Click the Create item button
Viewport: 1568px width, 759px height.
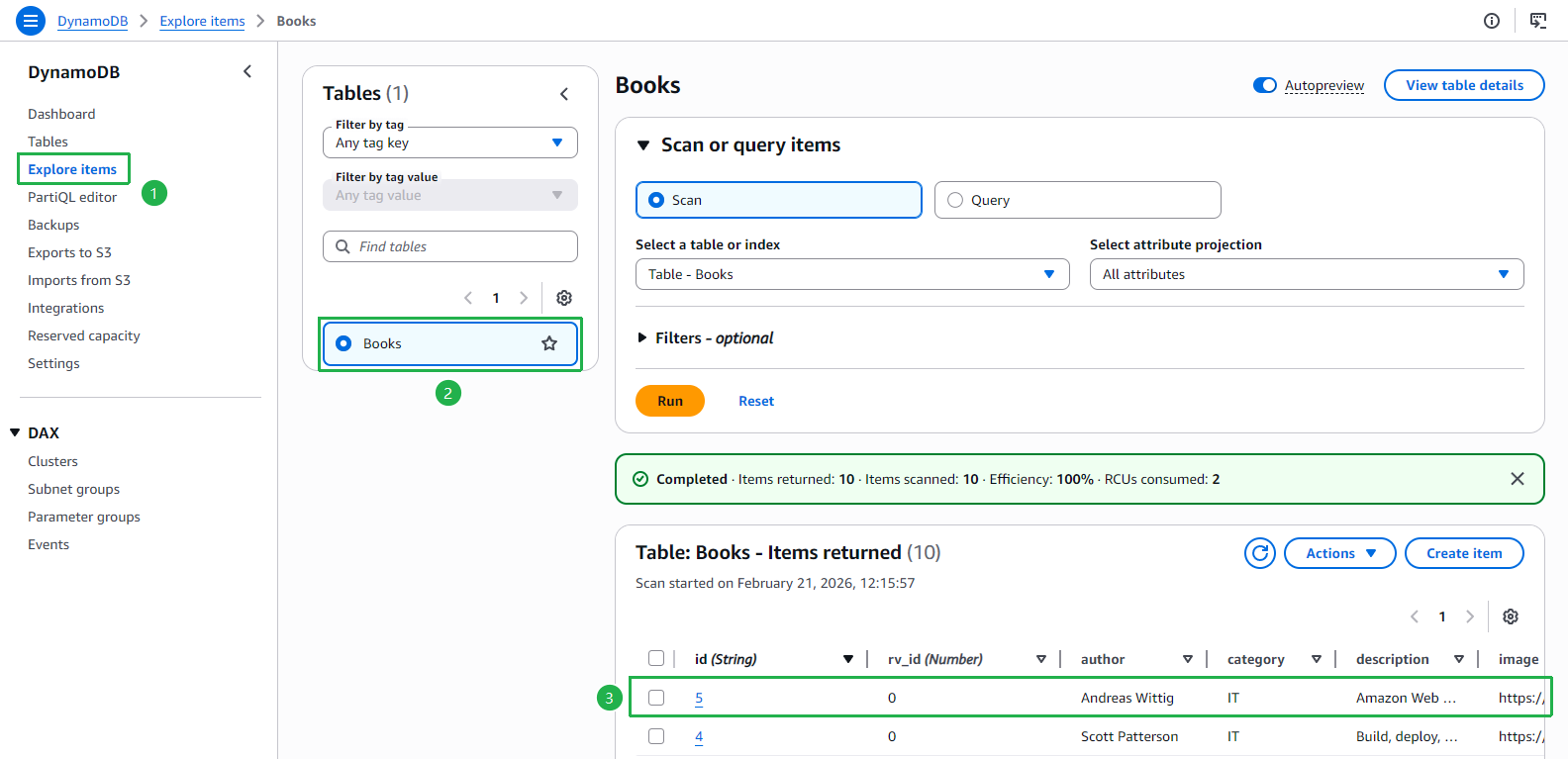click(1464, 553)
